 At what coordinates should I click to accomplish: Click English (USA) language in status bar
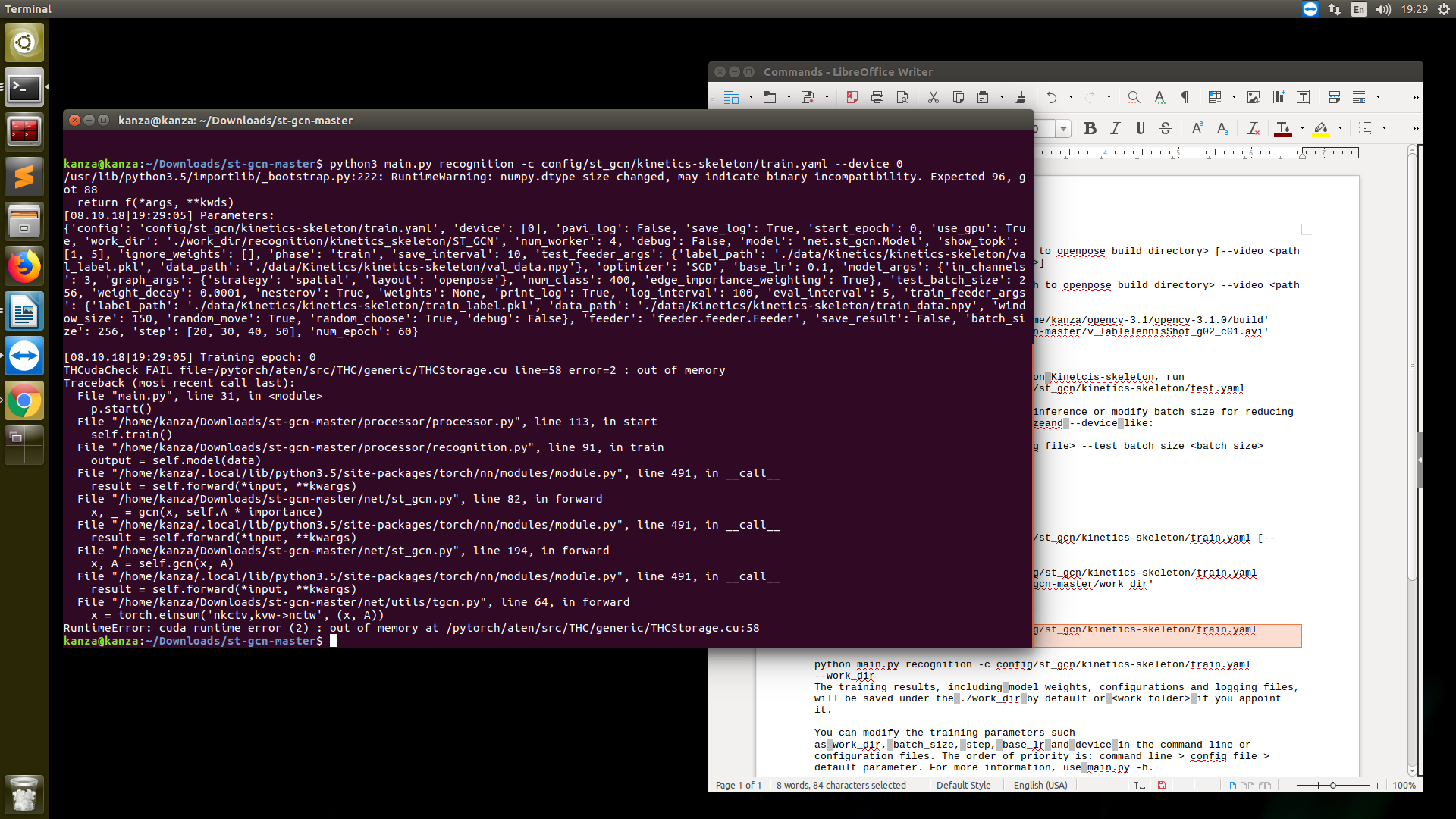tap(1040, 786)
